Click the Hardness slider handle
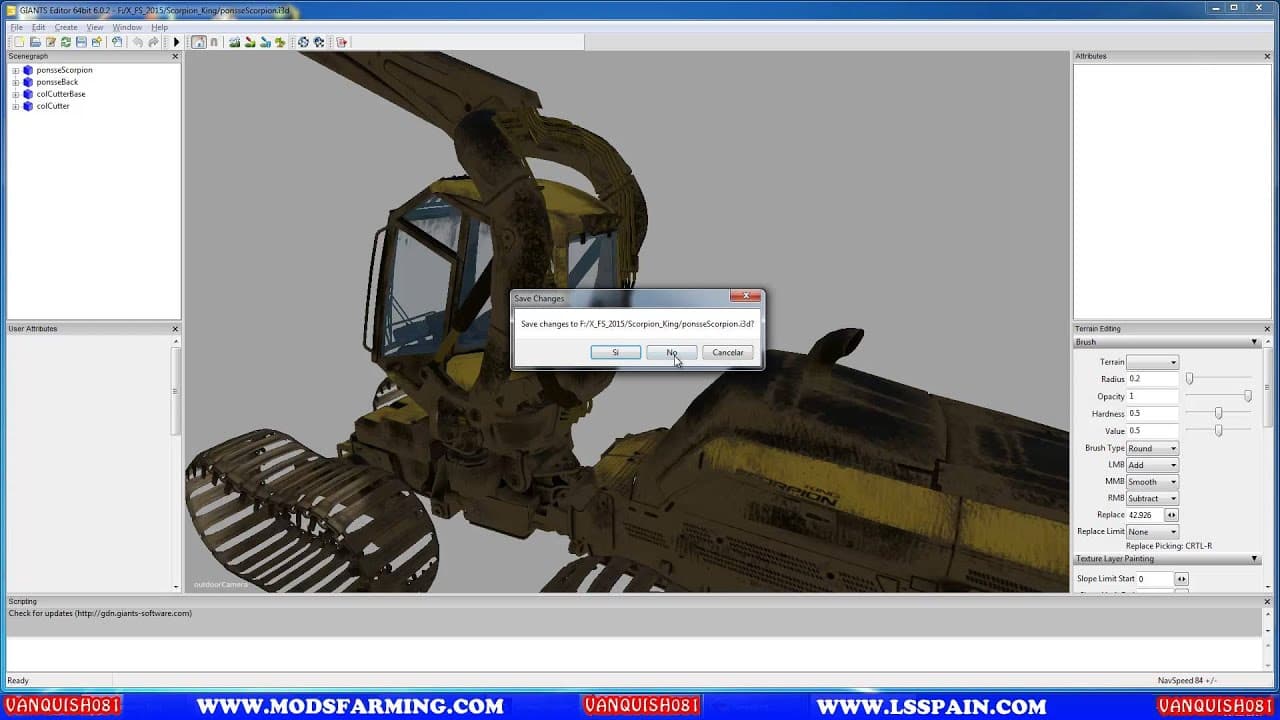Screen dimensions: 1280x720 click(1218, 413)
